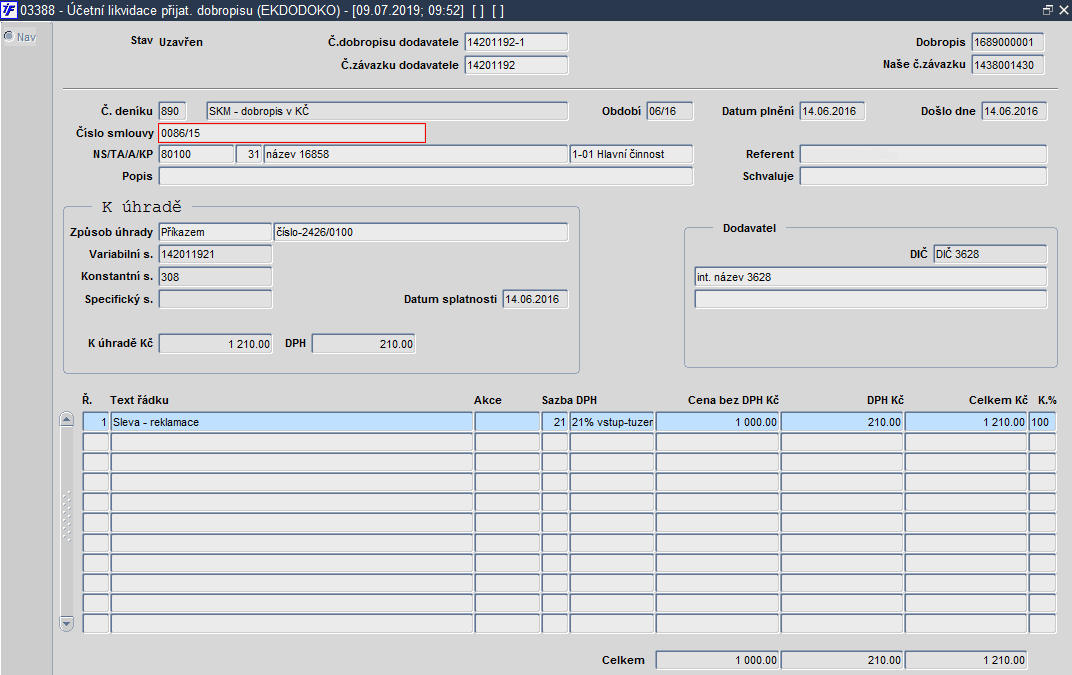
Task: Click Celkem total without VAT 1 000.00
Action: coord(717,660)
